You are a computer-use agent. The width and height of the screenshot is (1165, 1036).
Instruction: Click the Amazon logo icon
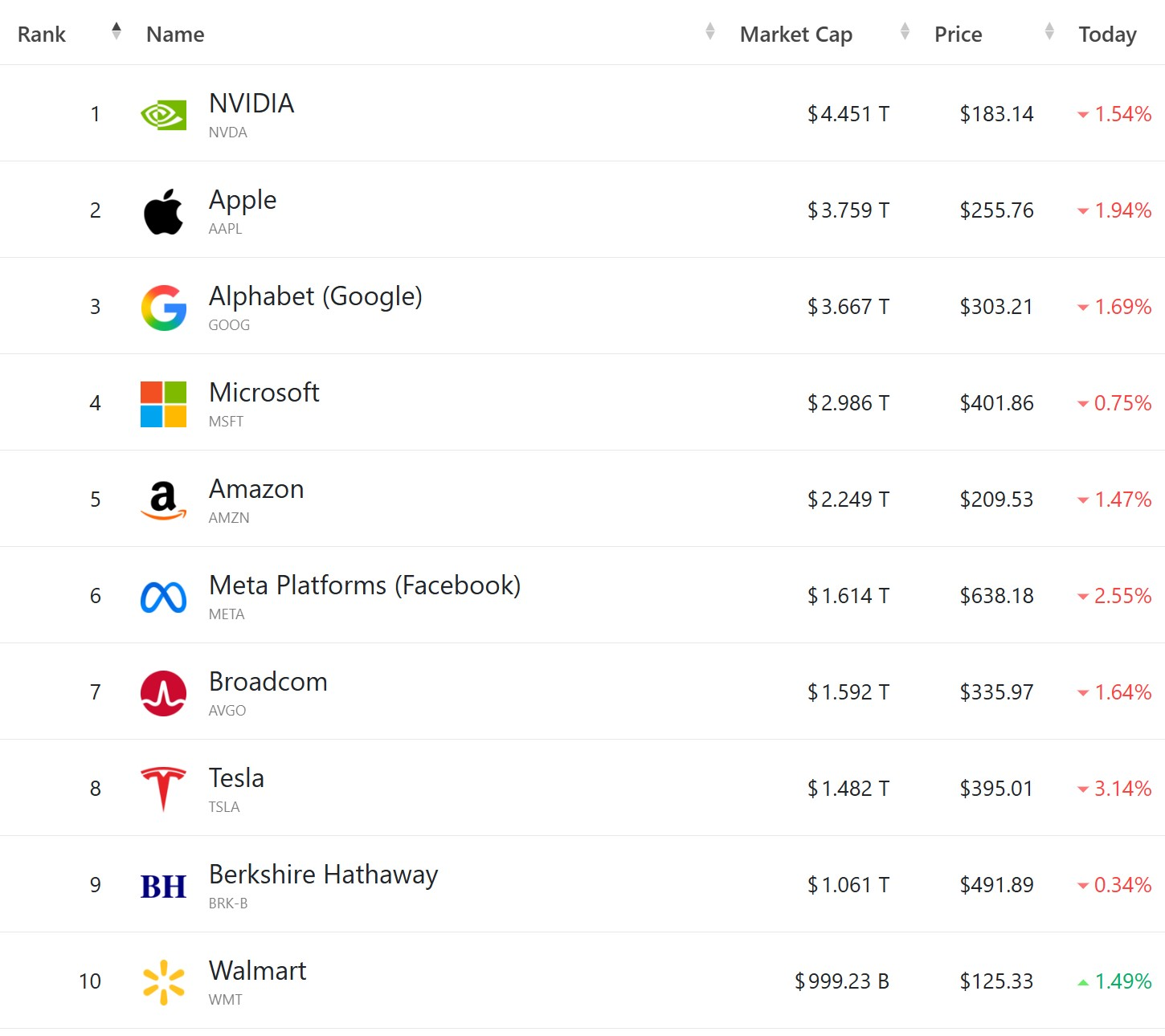(163, 500)
